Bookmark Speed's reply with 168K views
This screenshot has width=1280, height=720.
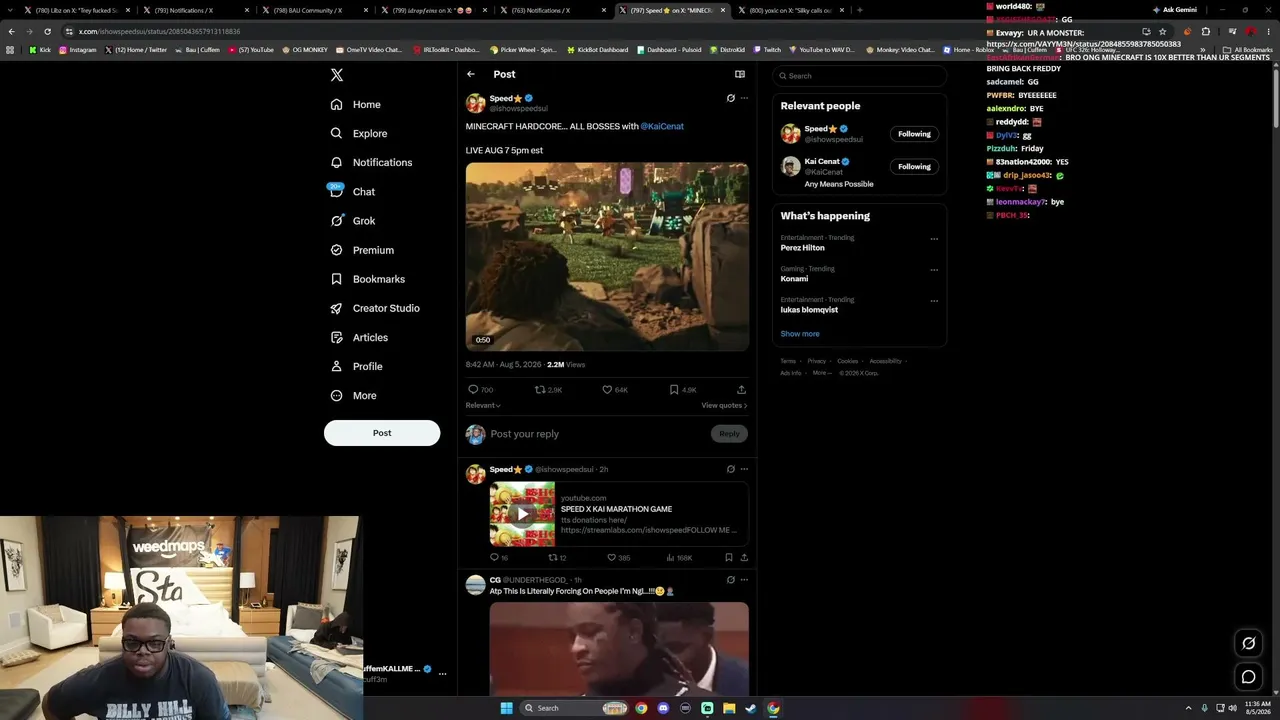click(x=729, y=558)
